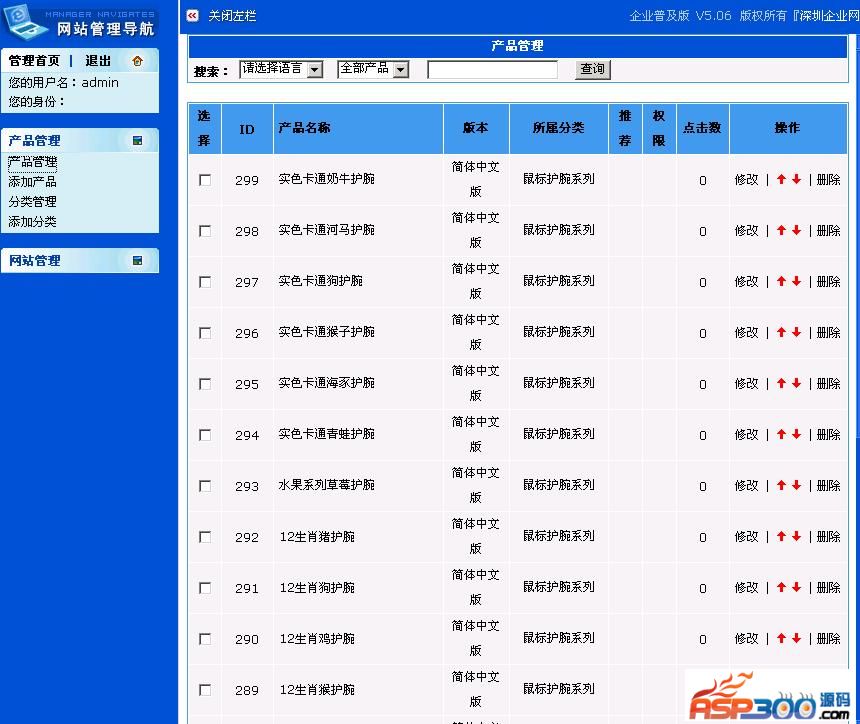Tick the checkbox for product 290
Viewport: 860px width, 724px height.
click(205, 639)
